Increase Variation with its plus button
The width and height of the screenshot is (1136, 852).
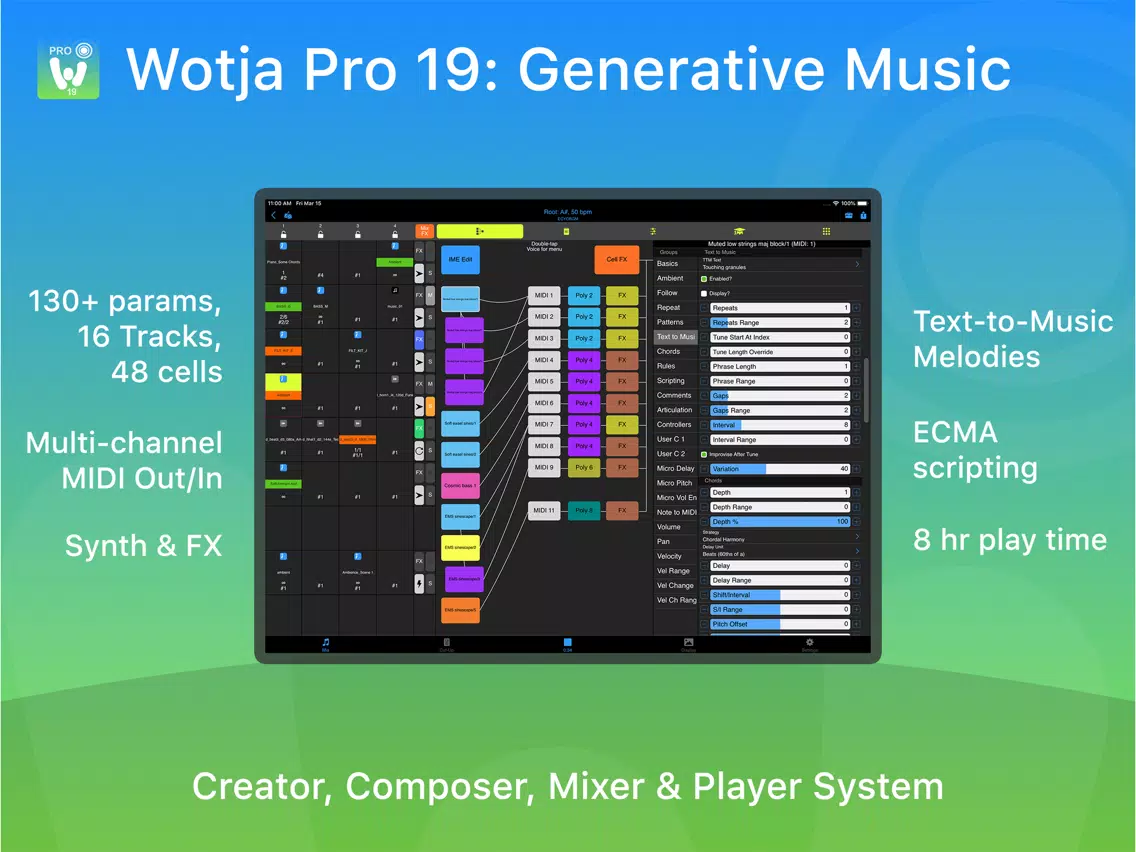pos(856,469)
